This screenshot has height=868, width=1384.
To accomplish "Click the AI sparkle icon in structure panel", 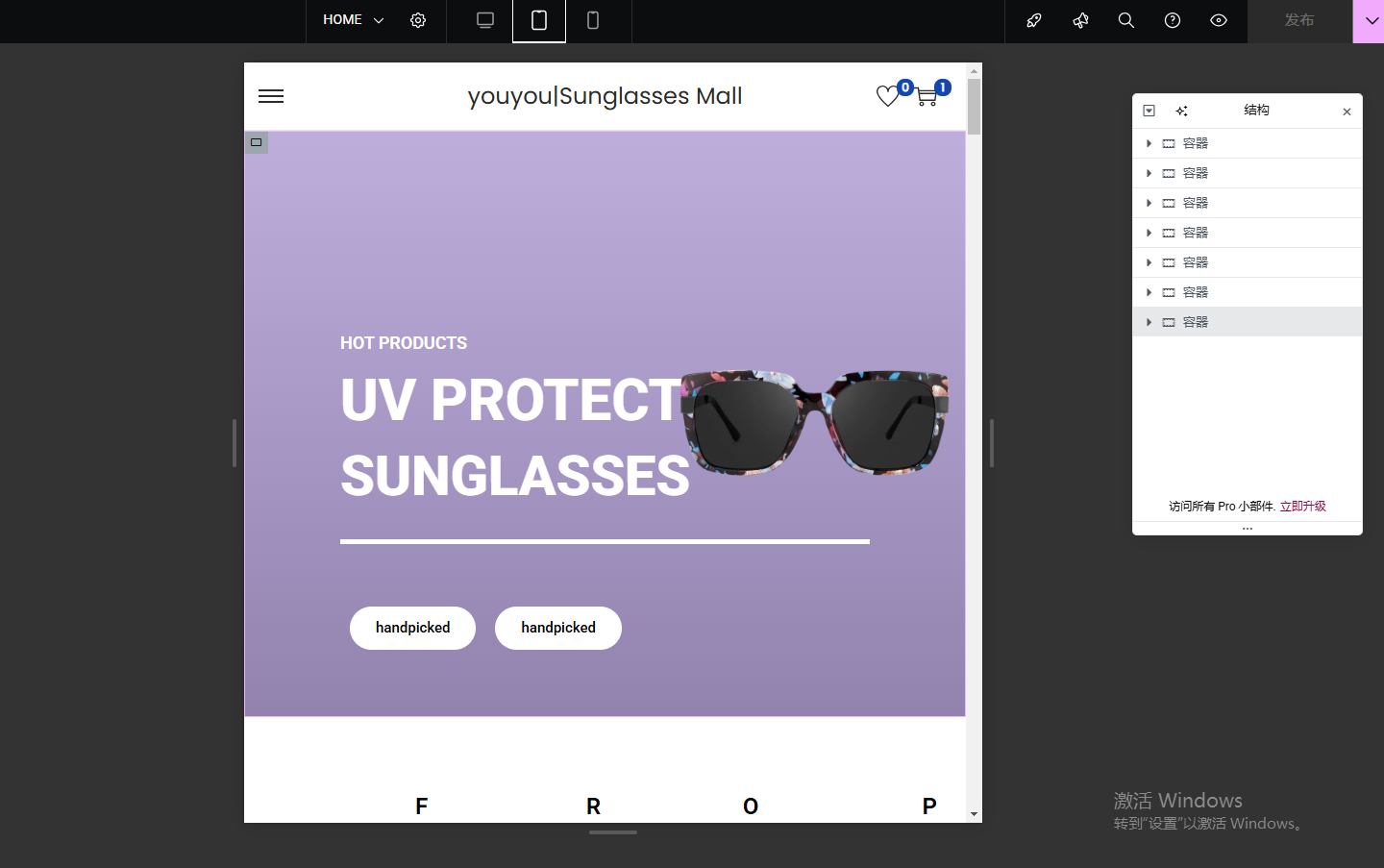I will click(x=1181, y=111).
